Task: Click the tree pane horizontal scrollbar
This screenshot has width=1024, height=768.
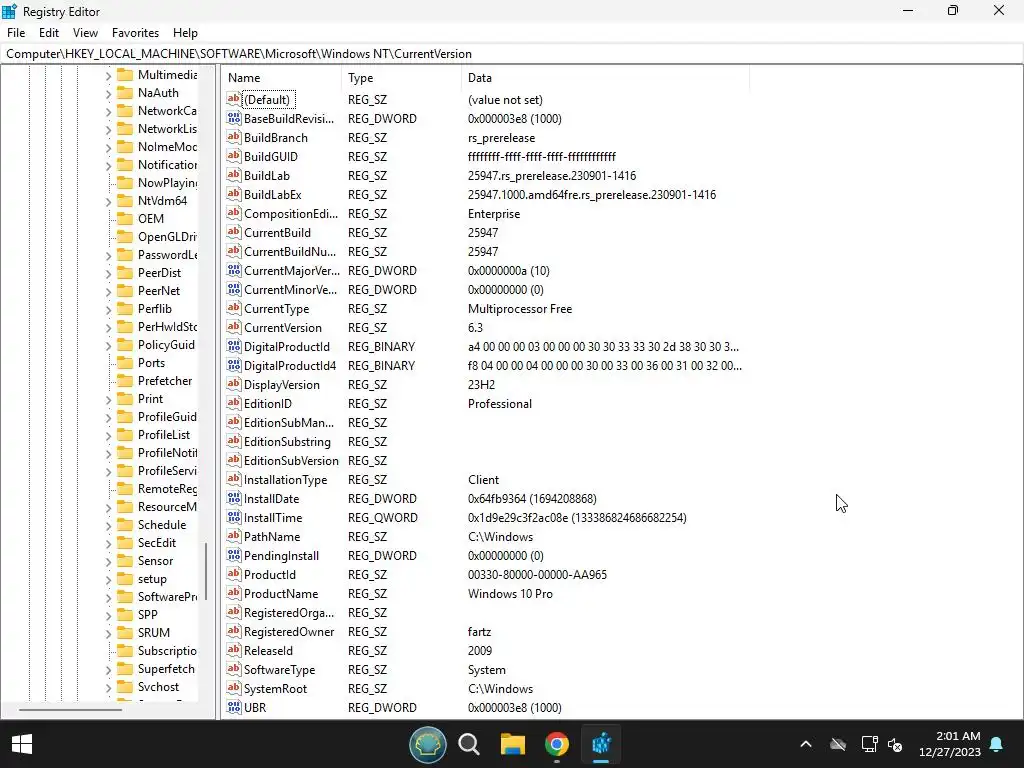Action: [70, 709]
